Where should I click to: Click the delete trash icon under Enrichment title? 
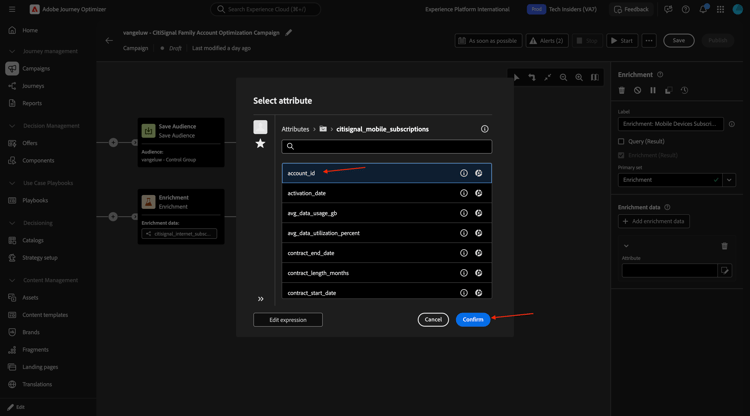tap(622, 90)
